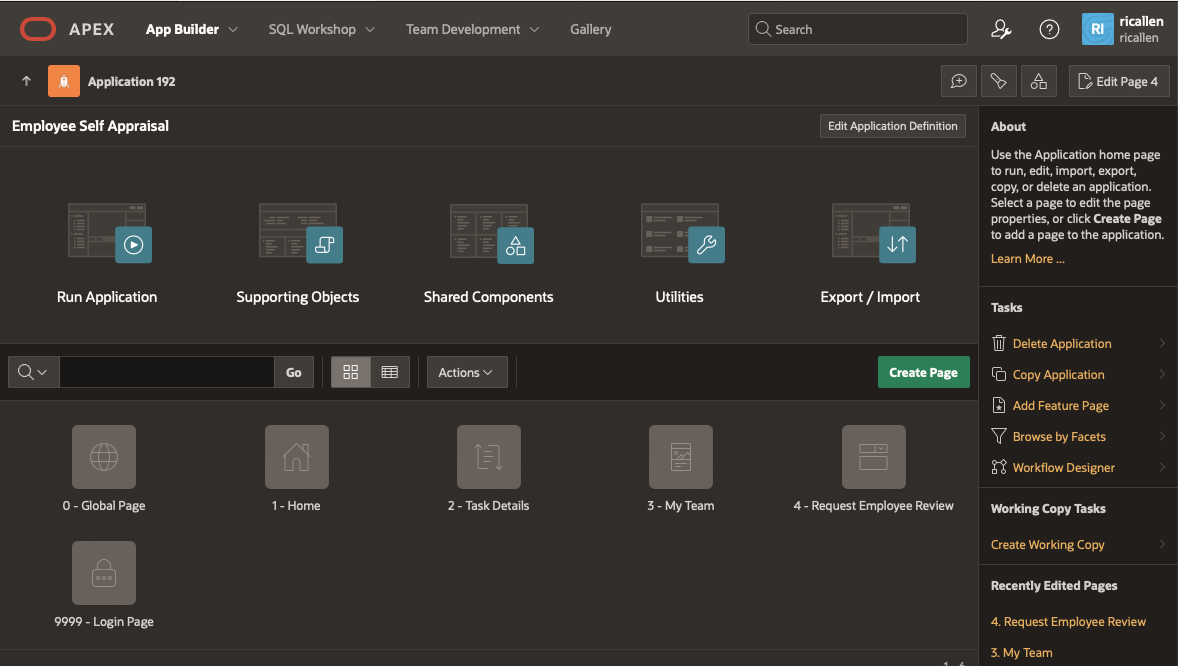The width and height of the screenshot is (1178, 666).
Task: Open the SQL Workshop menu
Action: [x=321, y=30]
